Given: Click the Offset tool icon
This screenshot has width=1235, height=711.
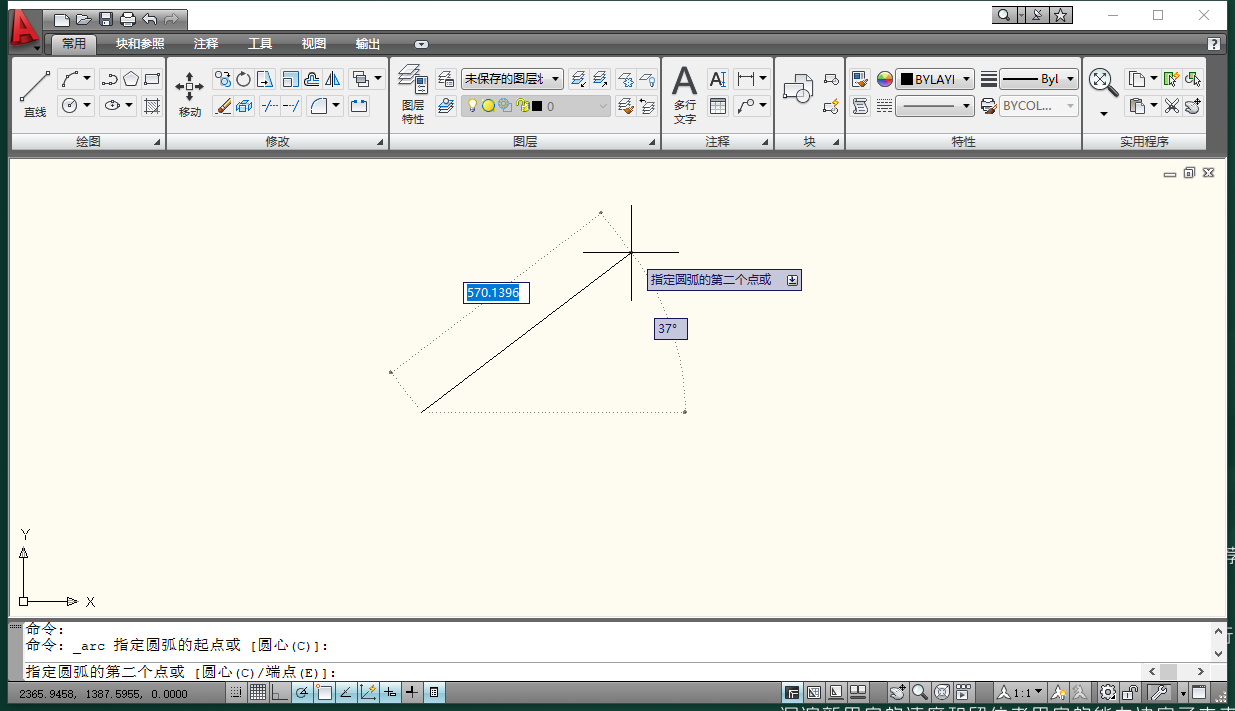Looking at the screenshot, I should coord(312,79).
